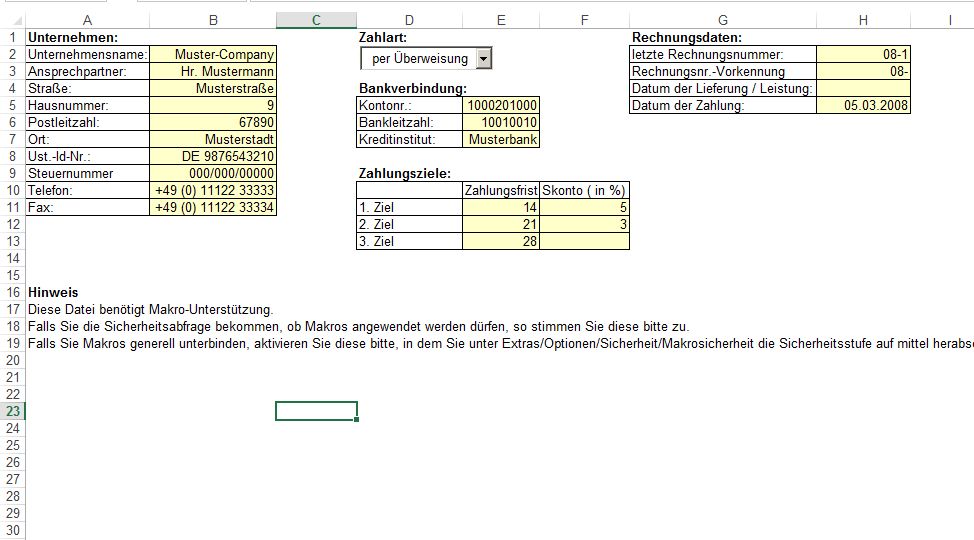Viewport: 974px width, 540px height.
Task: Click the Ansprechpartner value Hr. Mustermann
Action: pyautogui.click(x=213, y=71)
